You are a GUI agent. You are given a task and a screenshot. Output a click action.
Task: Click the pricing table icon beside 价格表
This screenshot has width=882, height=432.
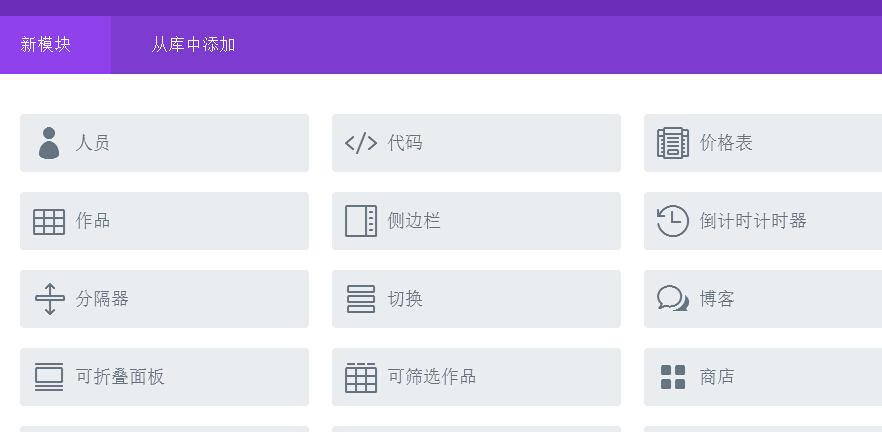(673, 143)
